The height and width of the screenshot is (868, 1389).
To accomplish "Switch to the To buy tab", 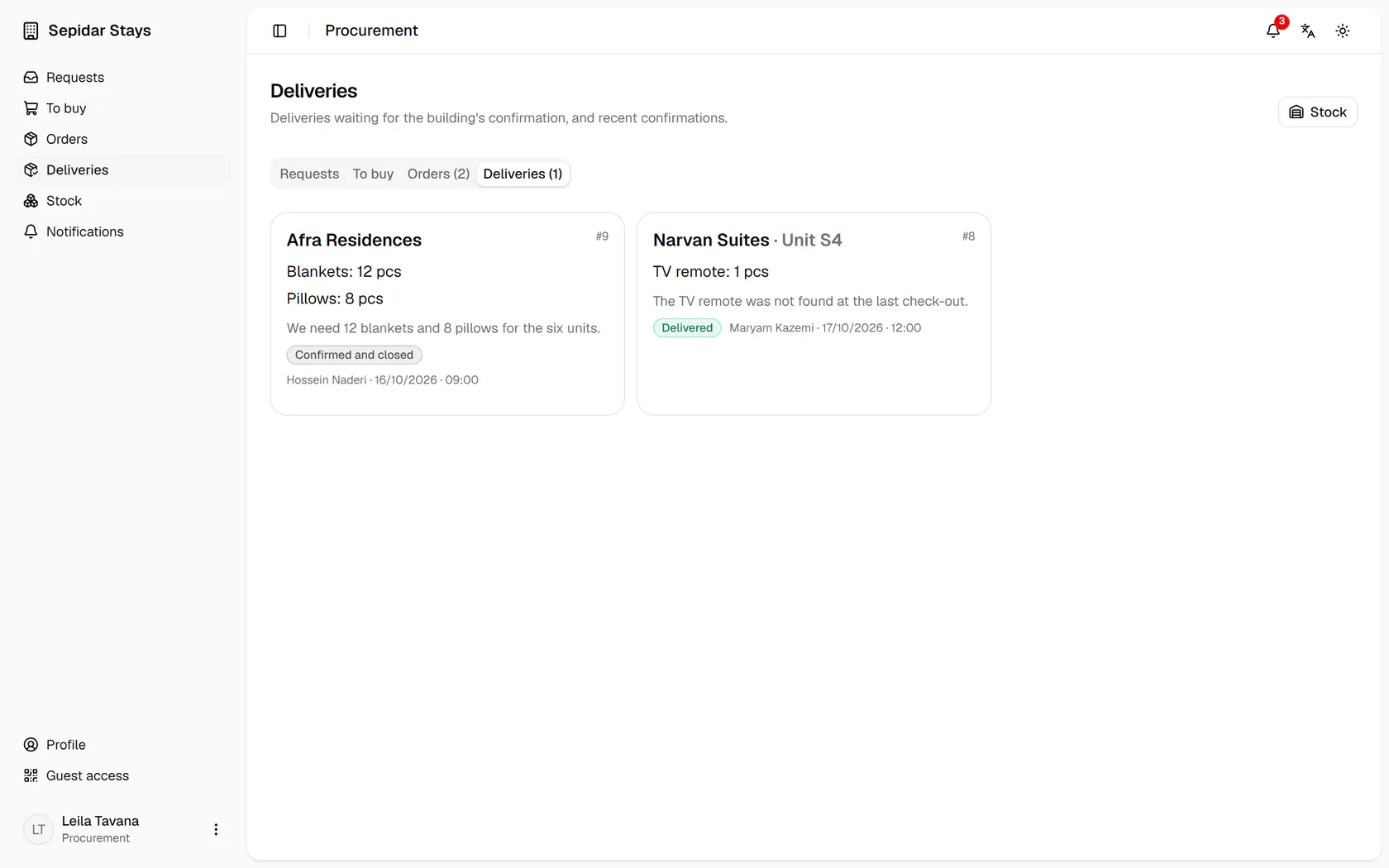I will pyautogui.click(x=373, y=174).
